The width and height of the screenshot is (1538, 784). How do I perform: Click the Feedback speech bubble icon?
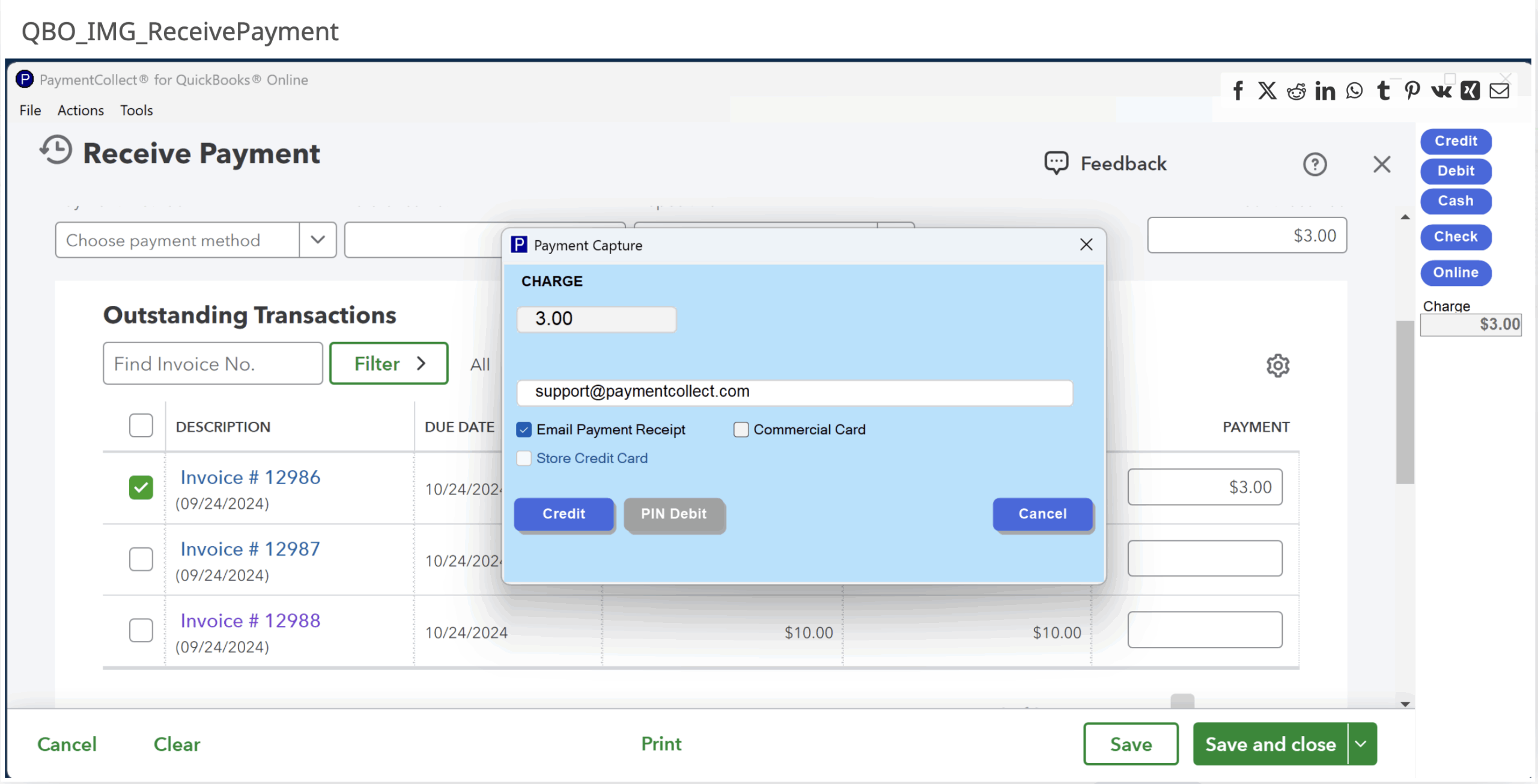click(x=1056, y=163)
